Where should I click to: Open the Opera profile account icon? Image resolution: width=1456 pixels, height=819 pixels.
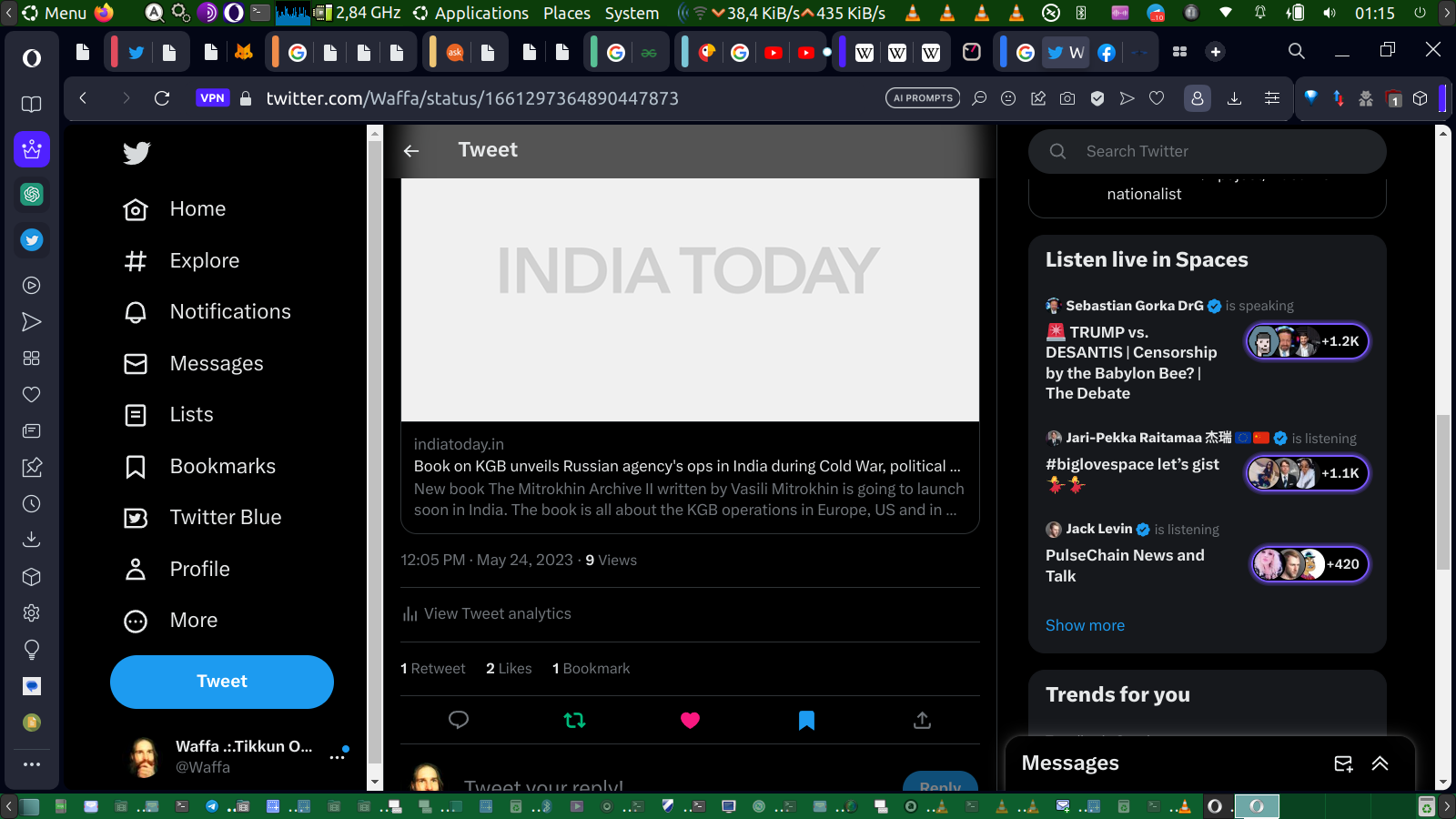(1198, 98)
